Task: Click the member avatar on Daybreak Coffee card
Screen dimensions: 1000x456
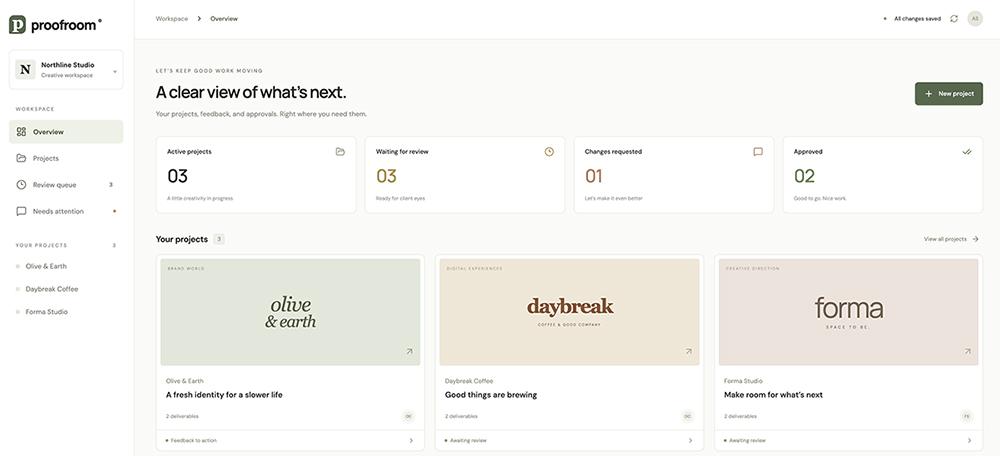Action: pyautogui.click(x=688, y=416)
